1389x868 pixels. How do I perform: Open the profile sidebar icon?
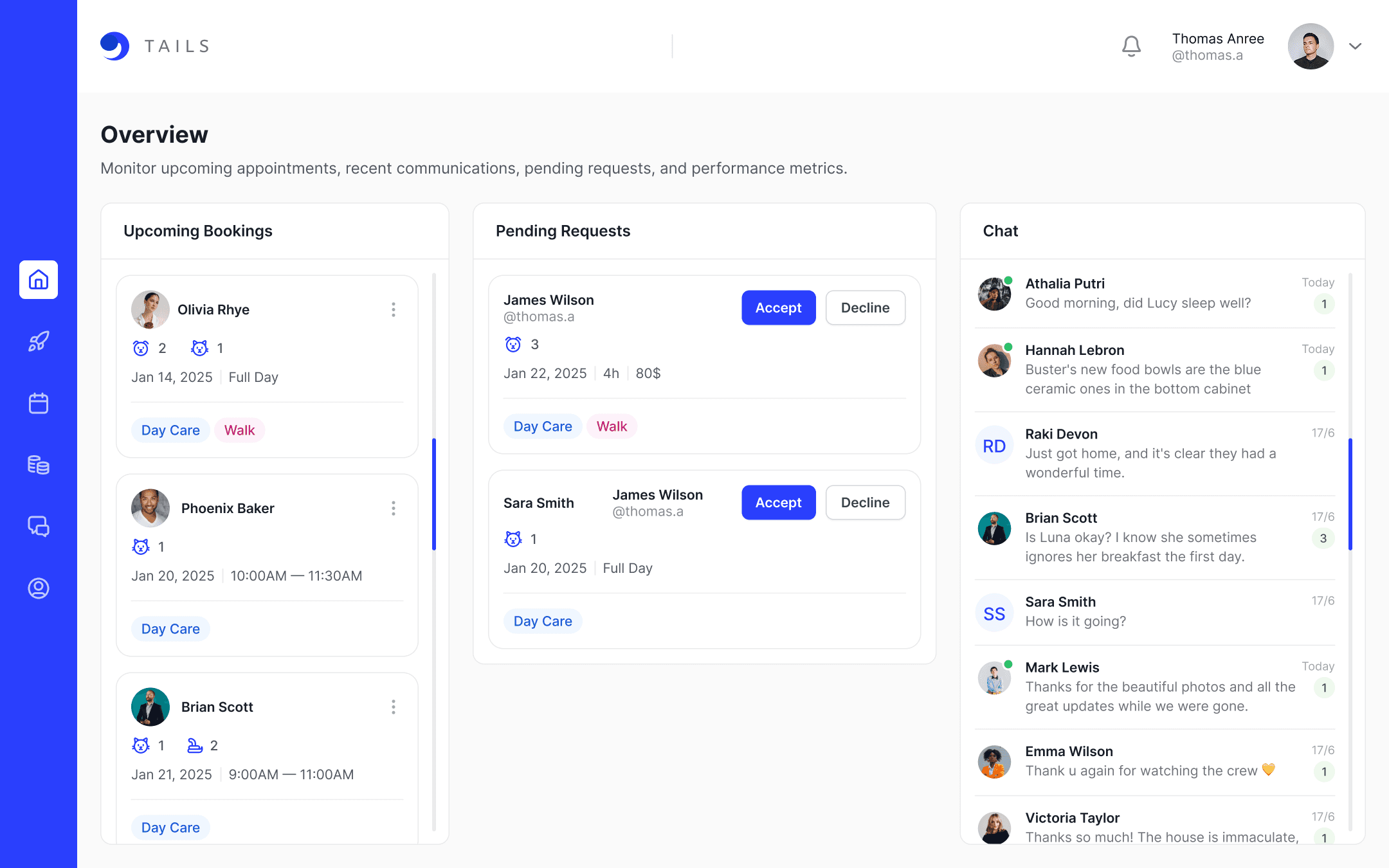pyautogui.click(x=39, y=588)
